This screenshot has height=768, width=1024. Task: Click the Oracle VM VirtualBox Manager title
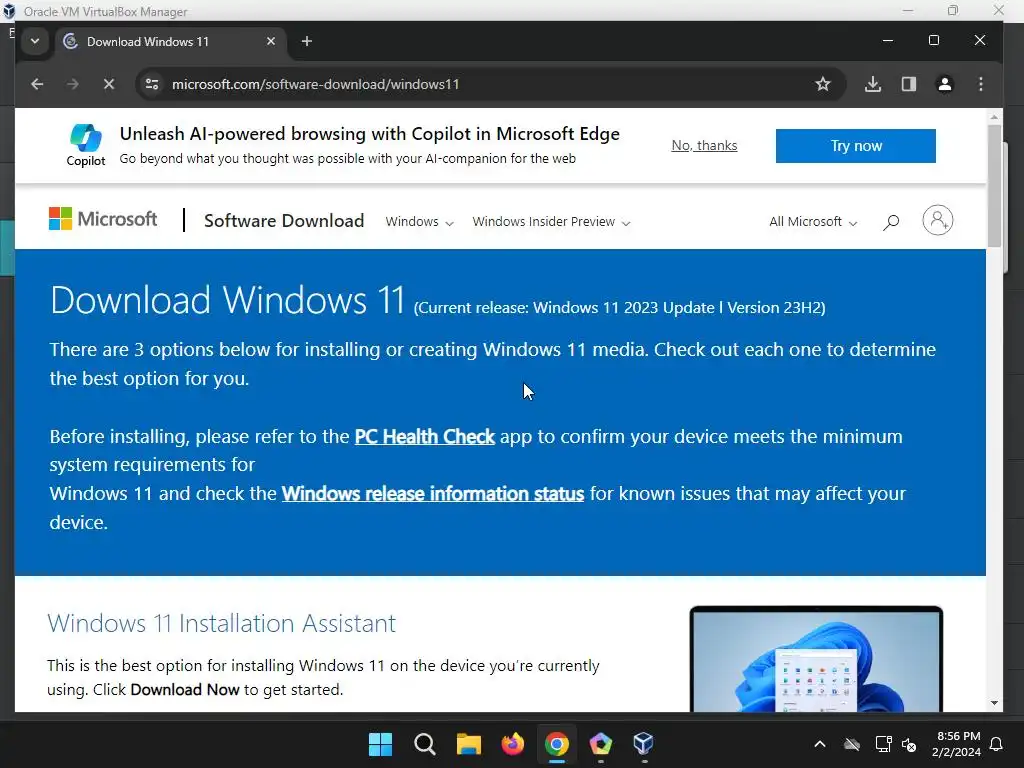[105, 11]
